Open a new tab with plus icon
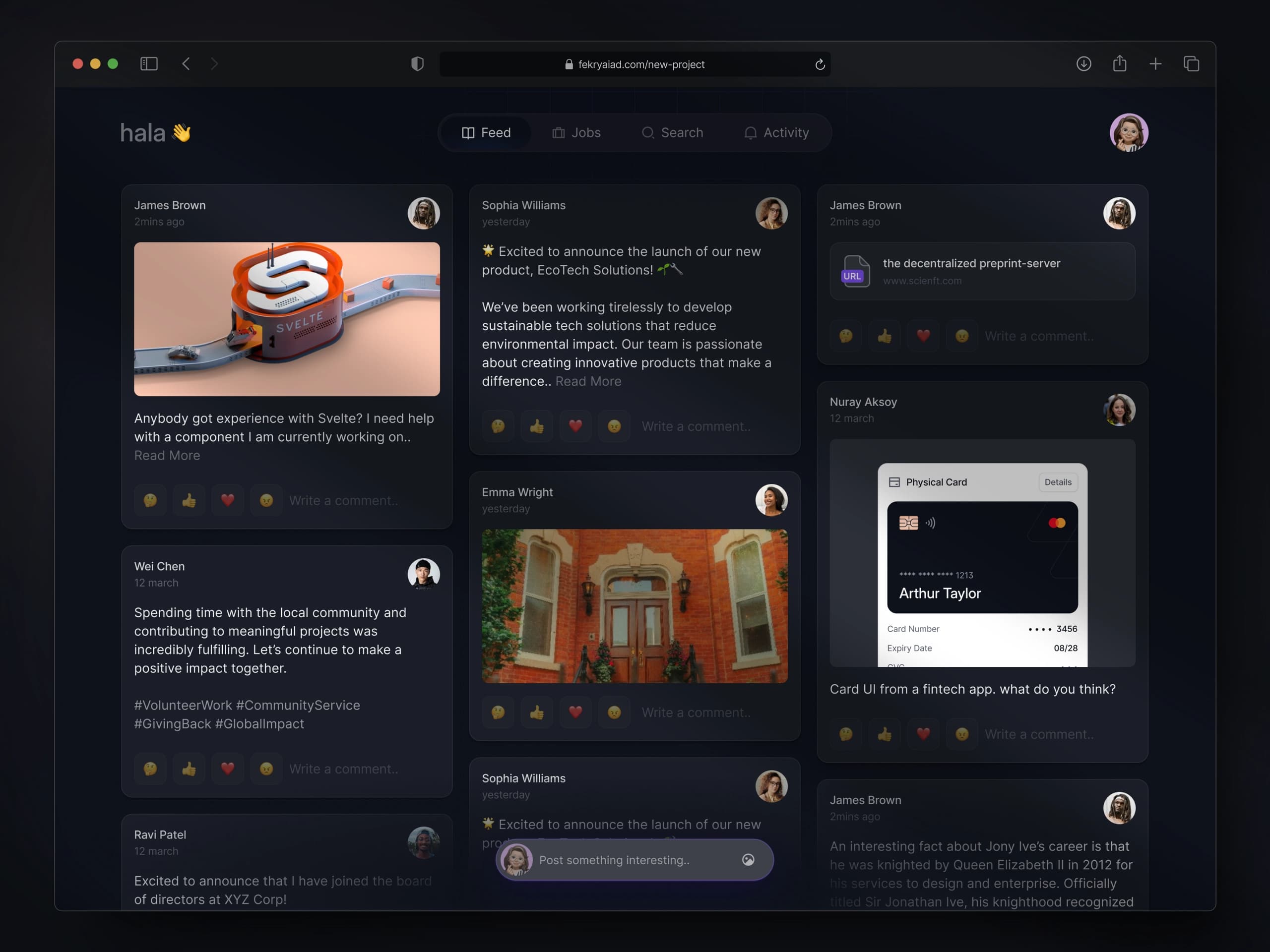 click(1155, 63)
